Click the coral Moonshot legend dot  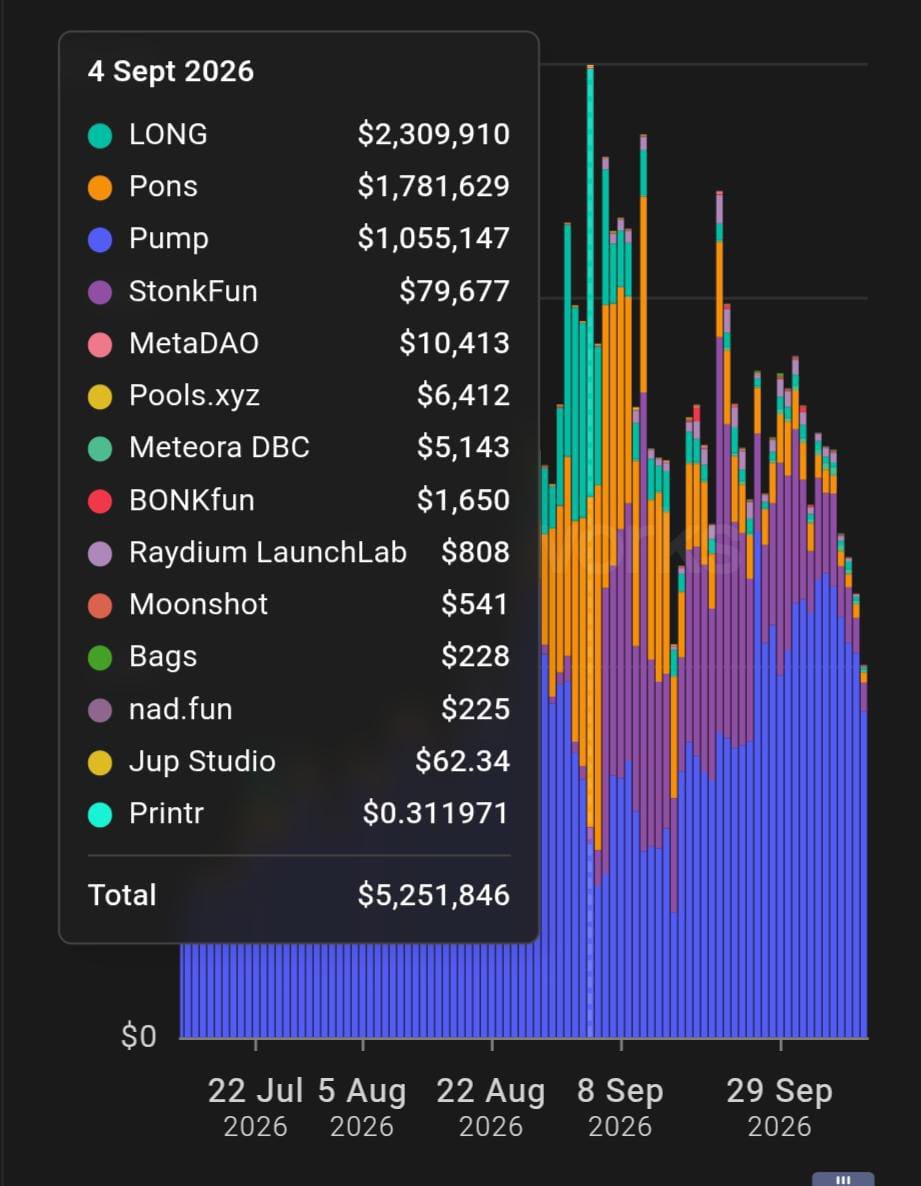click(100, 605)
